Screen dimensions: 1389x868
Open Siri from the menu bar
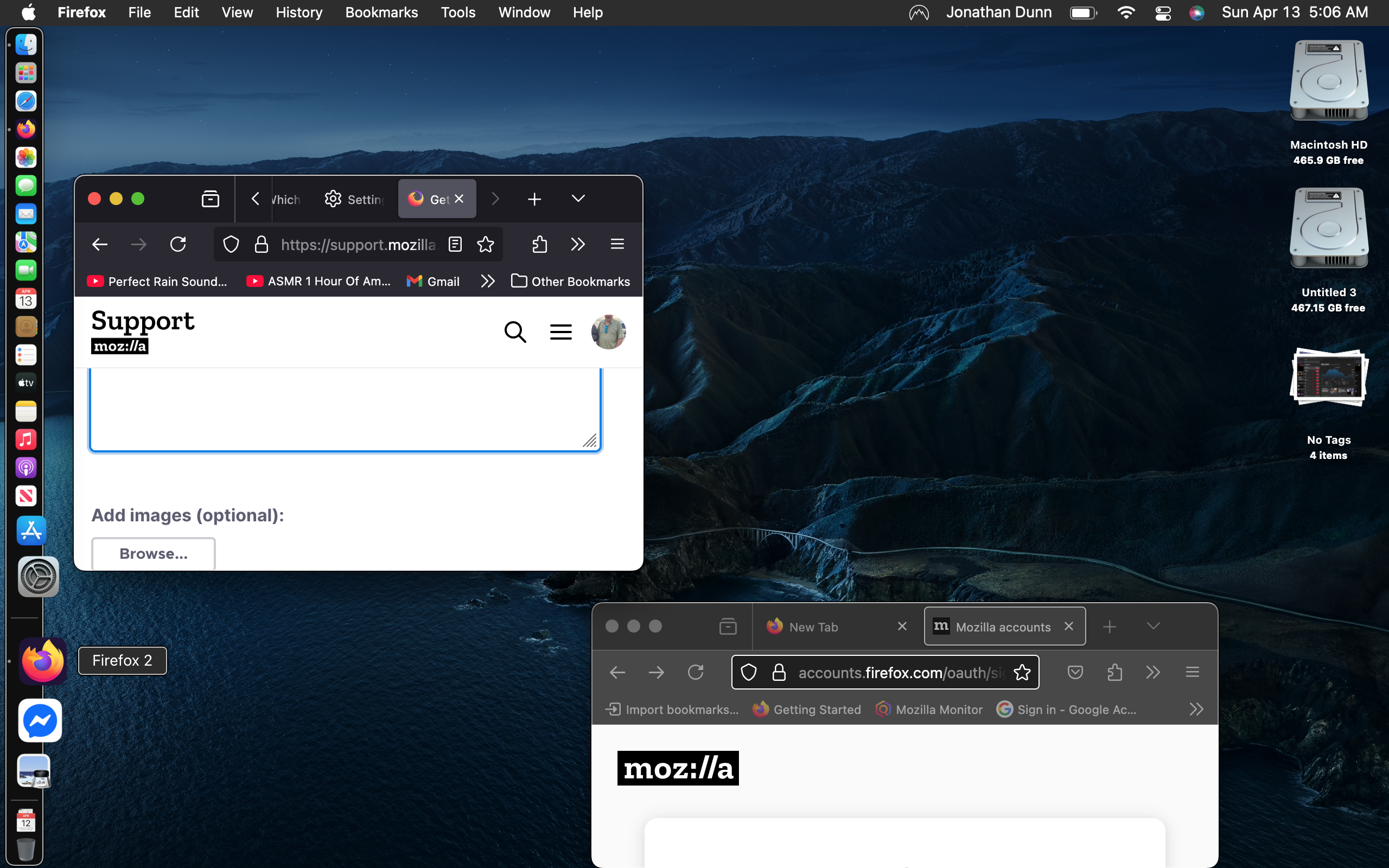pyautogui.click(x=1197, y=12)
